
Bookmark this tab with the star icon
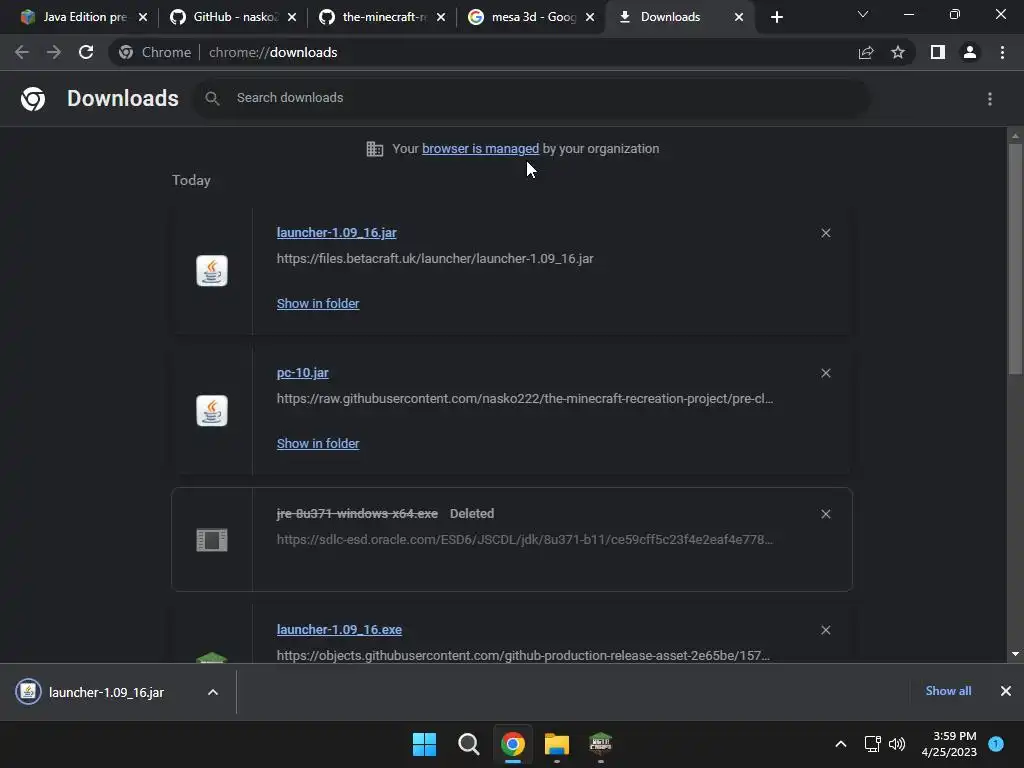tap(898, 52)
